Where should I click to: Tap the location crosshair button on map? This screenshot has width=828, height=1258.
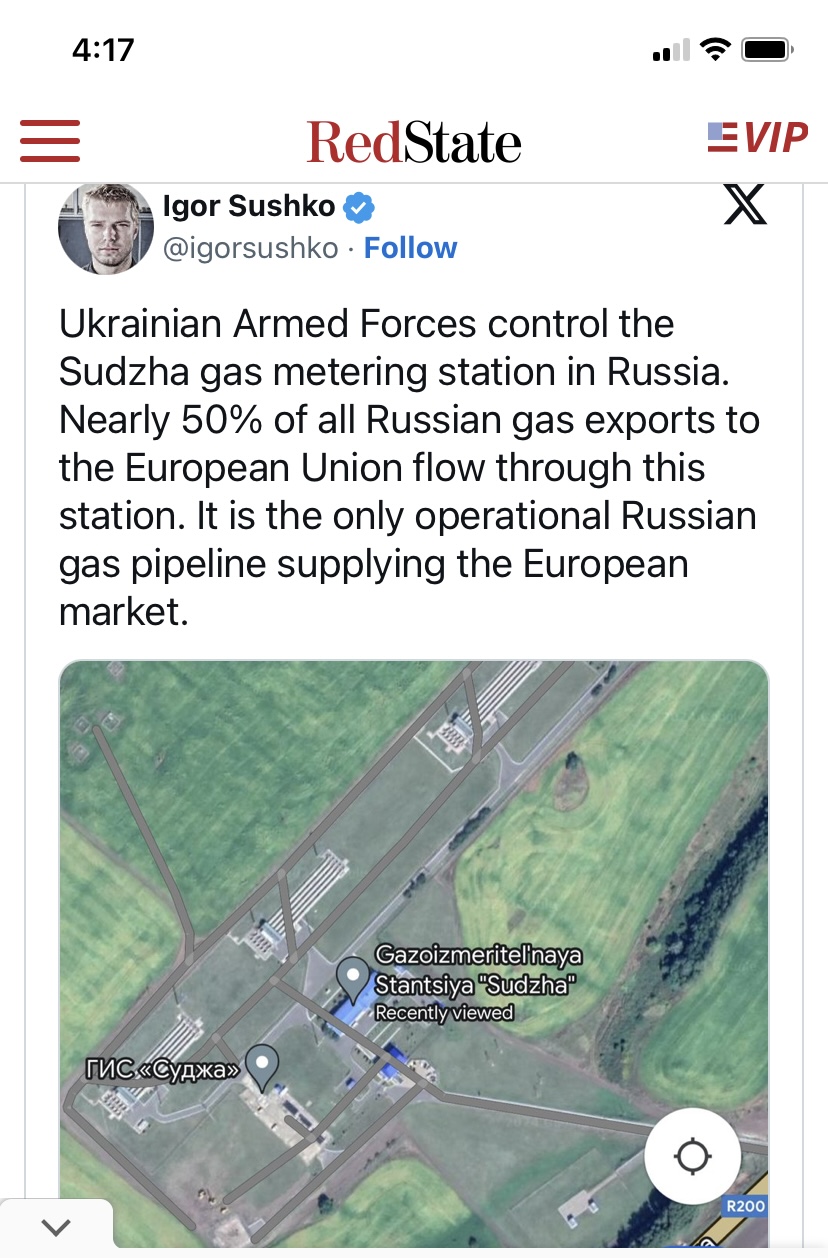tap(692, 1156)
